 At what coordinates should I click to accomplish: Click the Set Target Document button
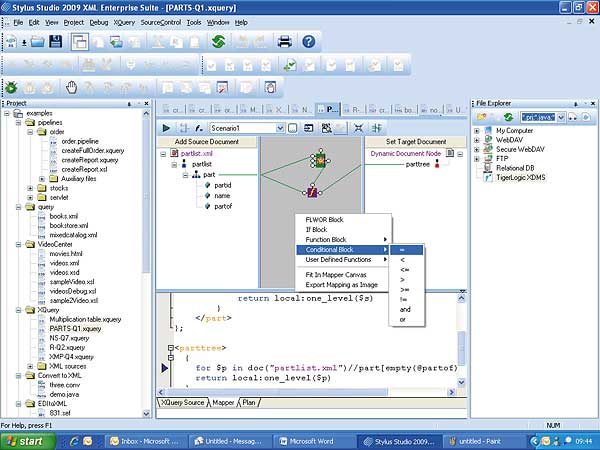pyautogui.click(x=416, y=142)
